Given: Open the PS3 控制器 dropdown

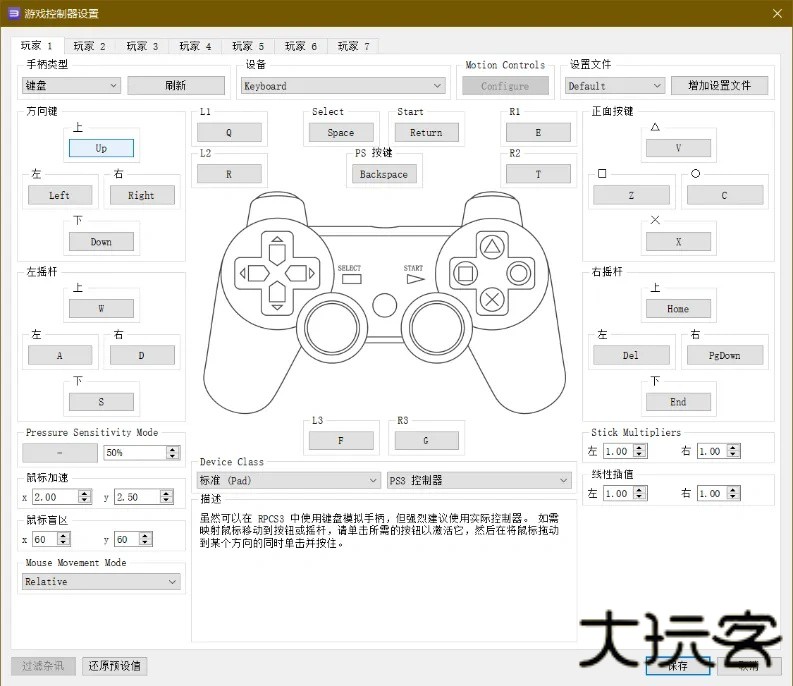Looking at the screenshot, I should pyautogui.click(x=479, y=480).
